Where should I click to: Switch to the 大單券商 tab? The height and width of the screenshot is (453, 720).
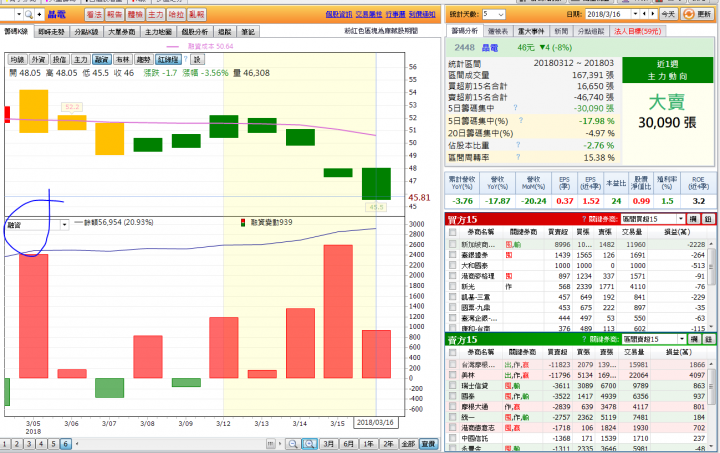[x=122, y=32]
